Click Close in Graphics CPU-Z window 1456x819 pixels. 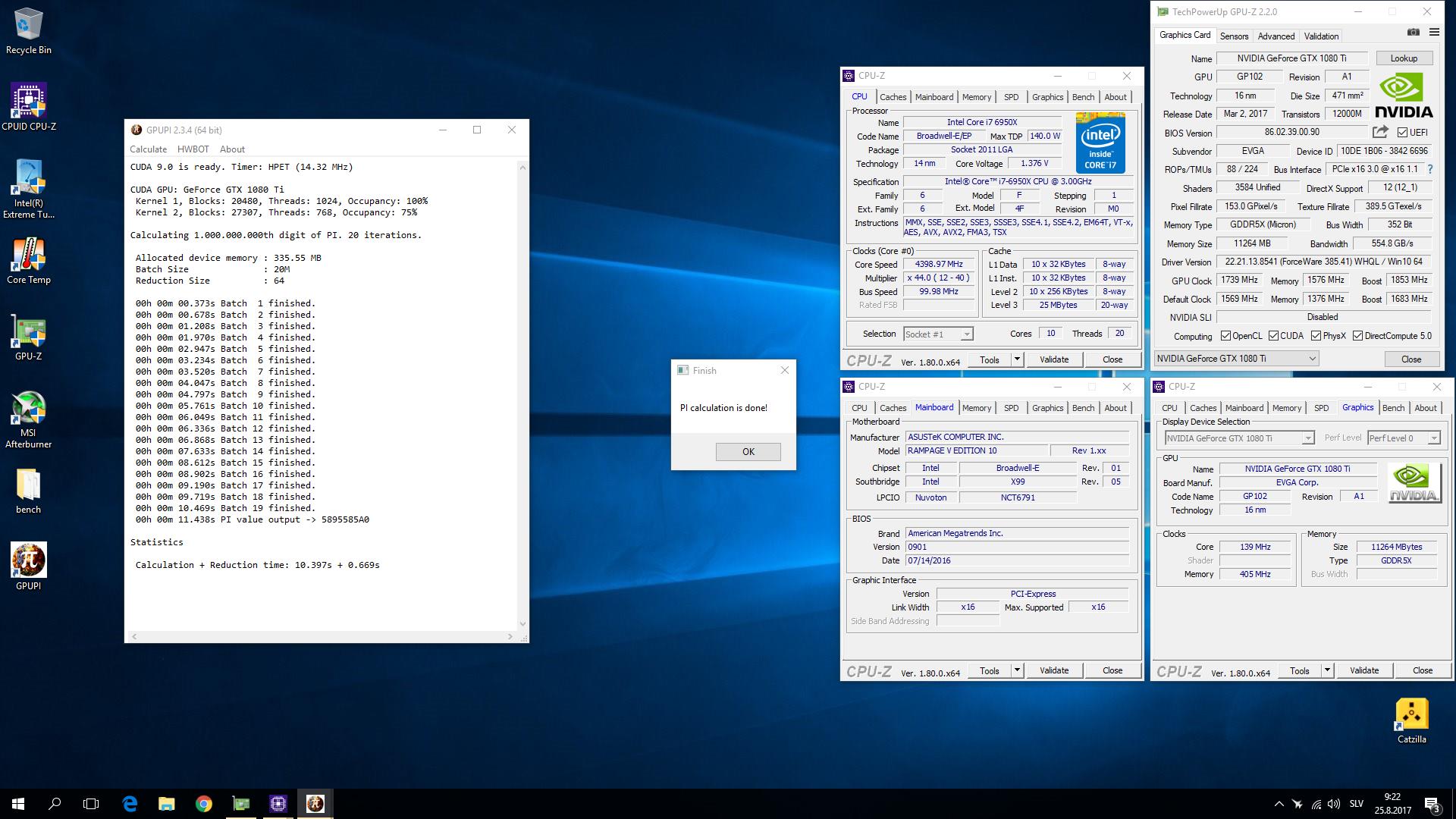[1423, 670]
